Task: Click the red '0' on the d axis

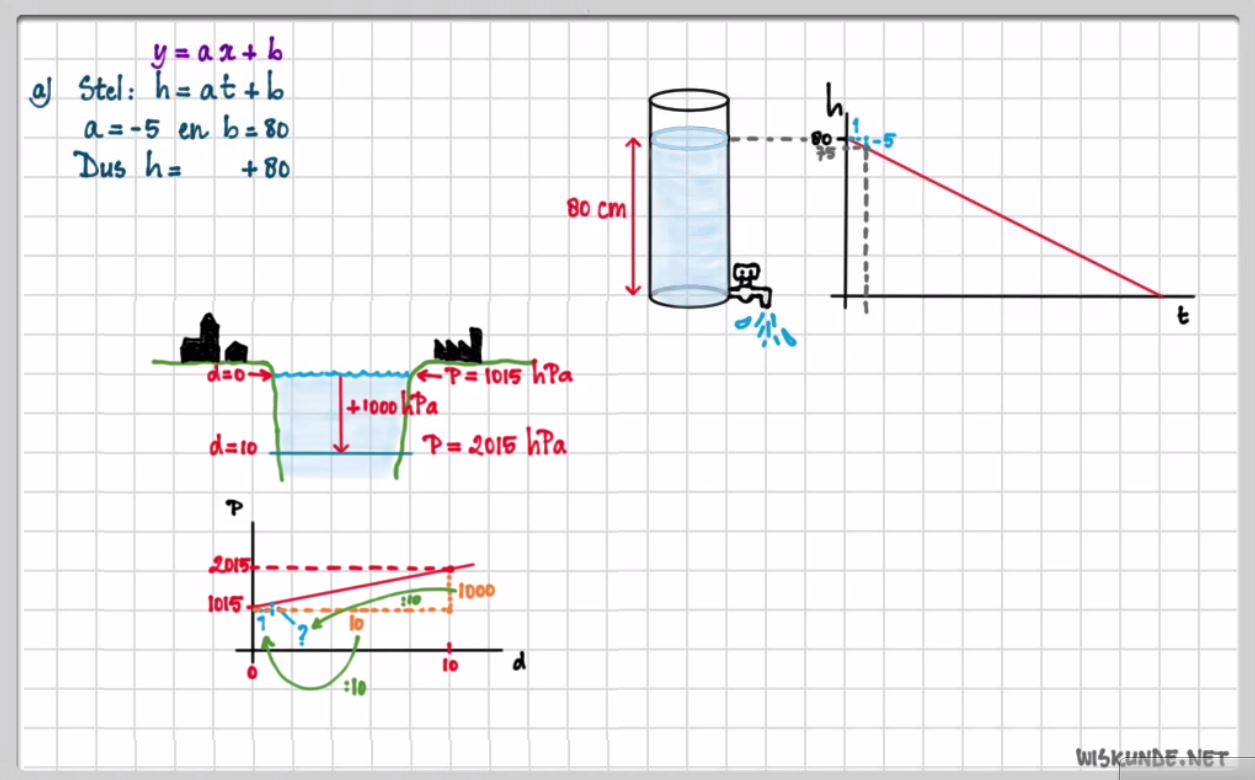Action: [251, 672]
